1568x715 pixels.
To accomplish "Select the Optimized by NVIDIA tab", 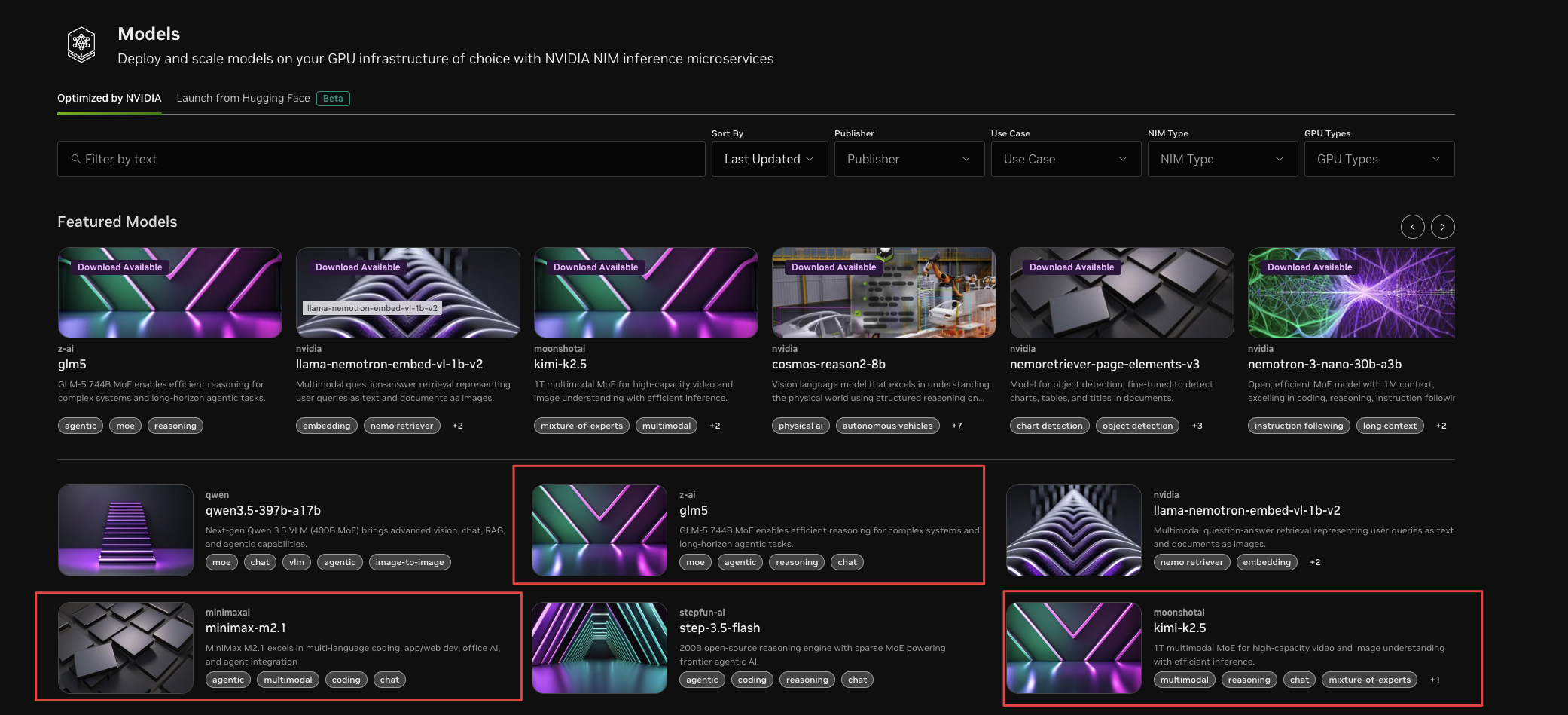I will [109, 98].
